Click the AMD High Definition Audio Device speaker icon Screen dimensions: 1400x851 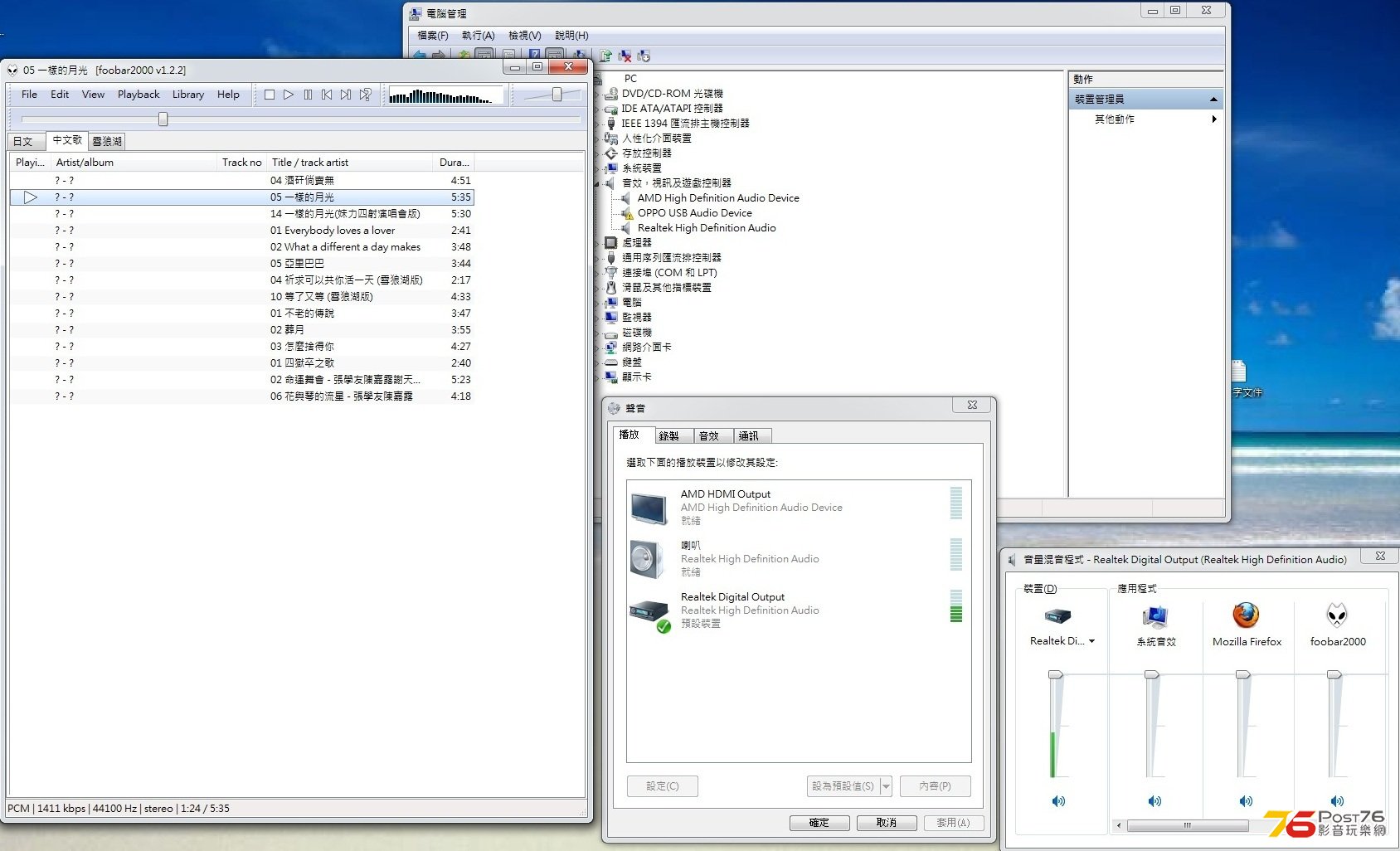click(627, 198)
